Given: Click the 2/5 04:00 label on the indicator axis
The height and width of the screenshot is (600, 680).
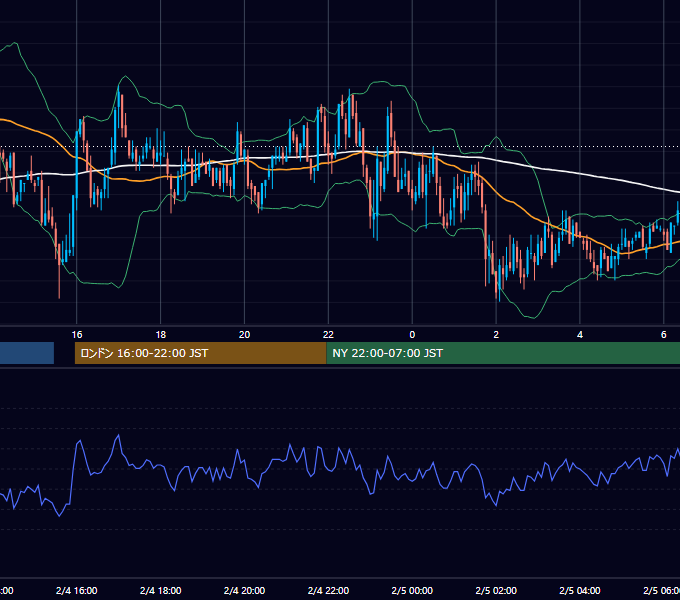Looking at the screenshot, I should point(580,591).
